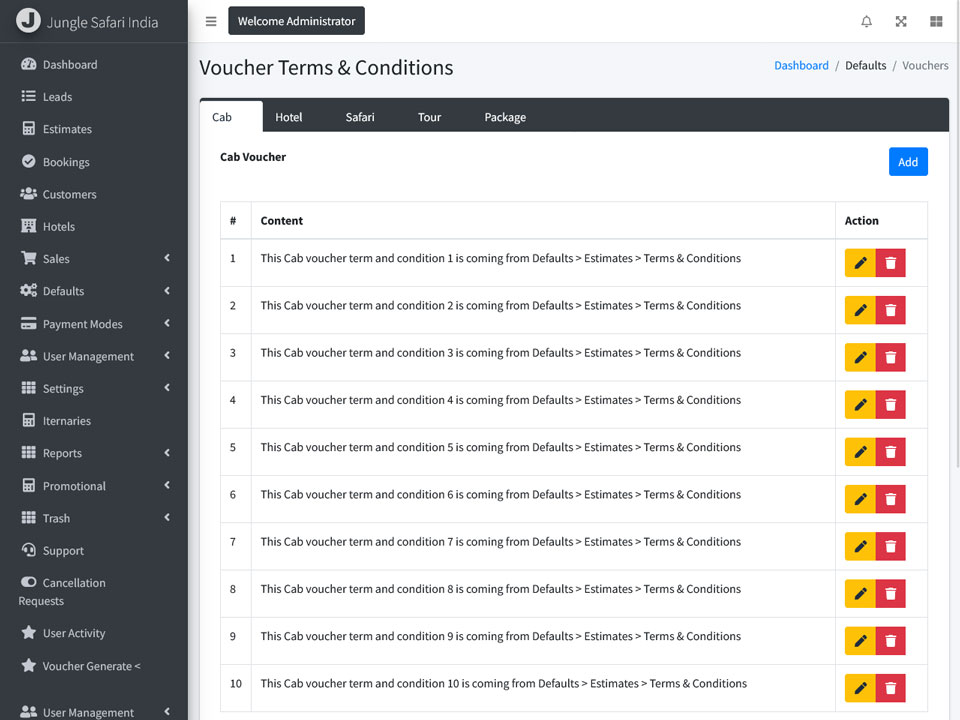Expand the Reports sidebar menu
Image resolution: width=960 pixels, height=720 pixels.
[x=94, y=453]
